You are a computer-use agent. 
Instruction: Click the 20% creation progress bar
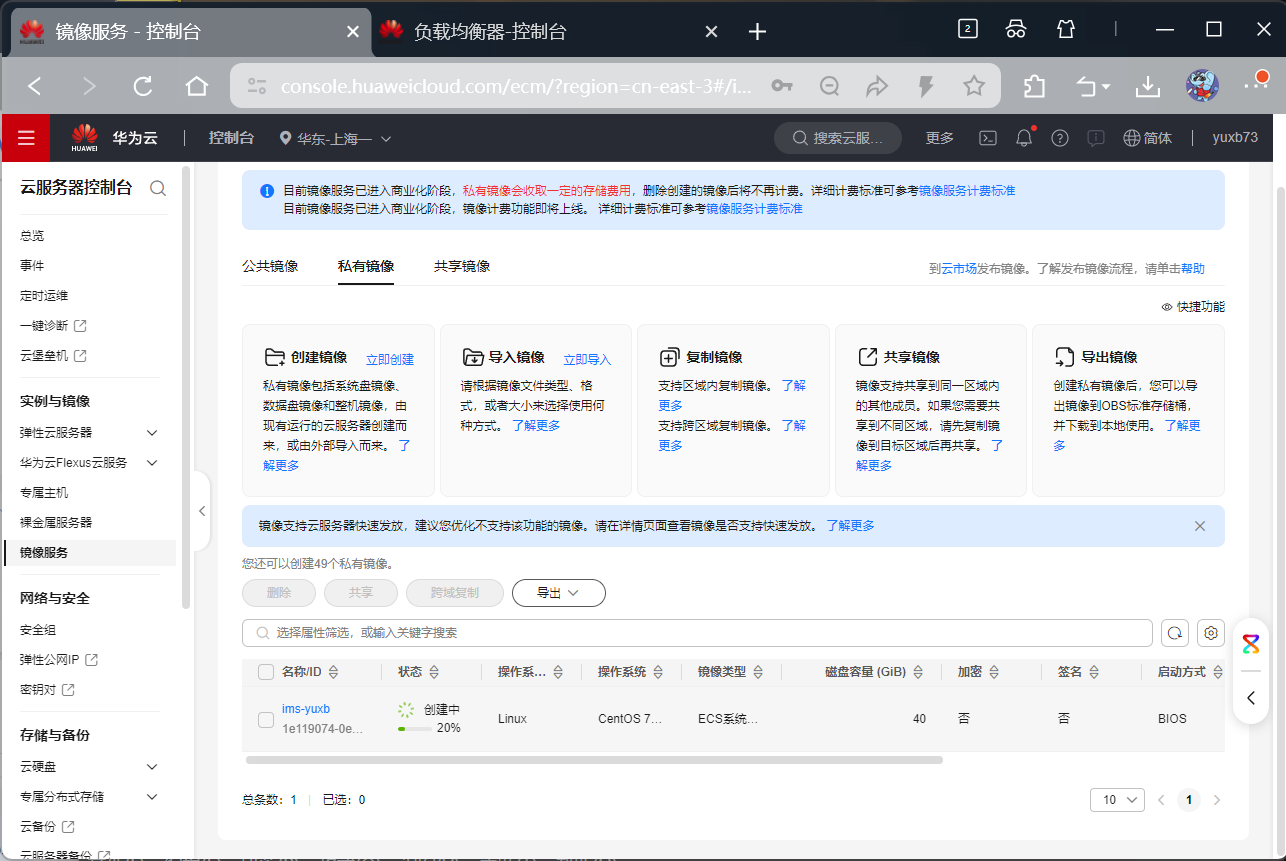pyautogui.click(x=415, y=728)
